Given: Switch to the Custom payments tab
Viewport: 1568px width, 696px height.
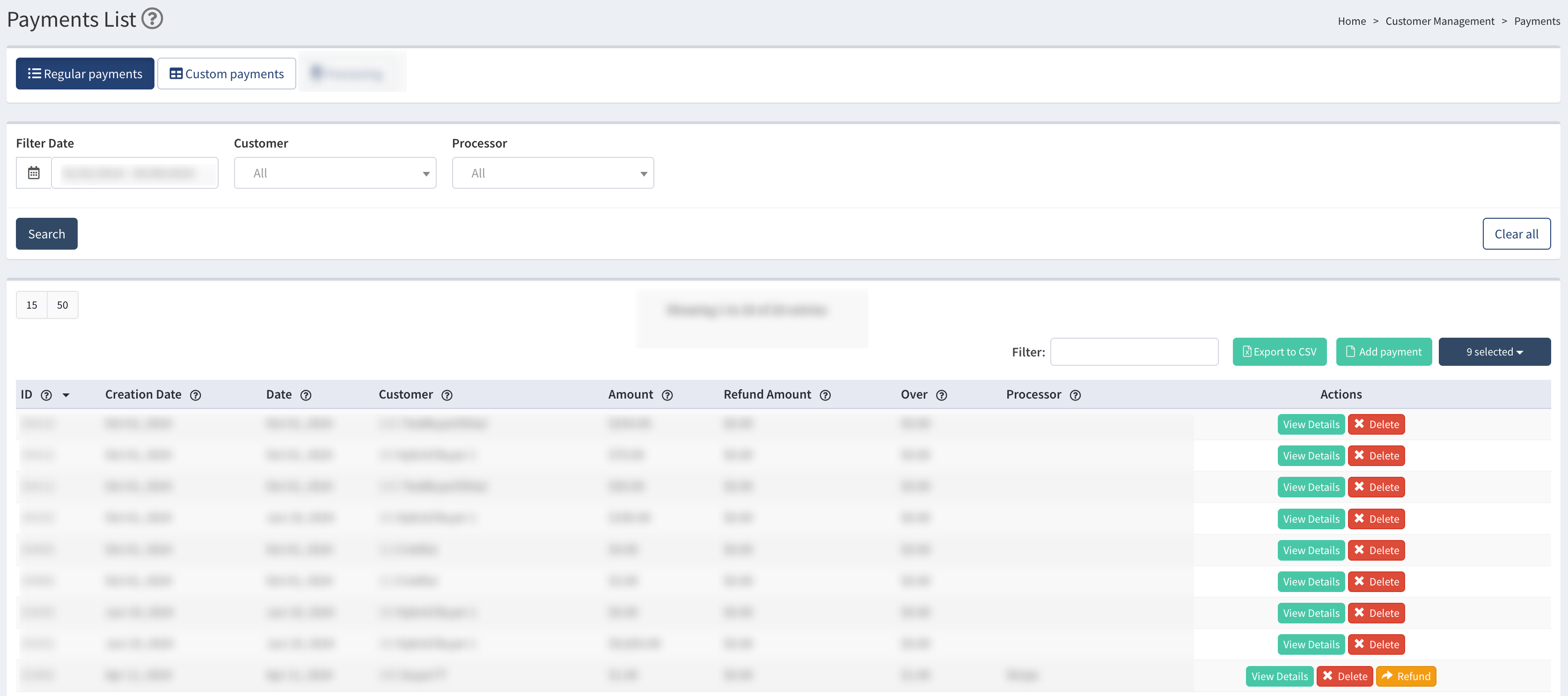Looking at the screenshot, I should click(226, 73).
